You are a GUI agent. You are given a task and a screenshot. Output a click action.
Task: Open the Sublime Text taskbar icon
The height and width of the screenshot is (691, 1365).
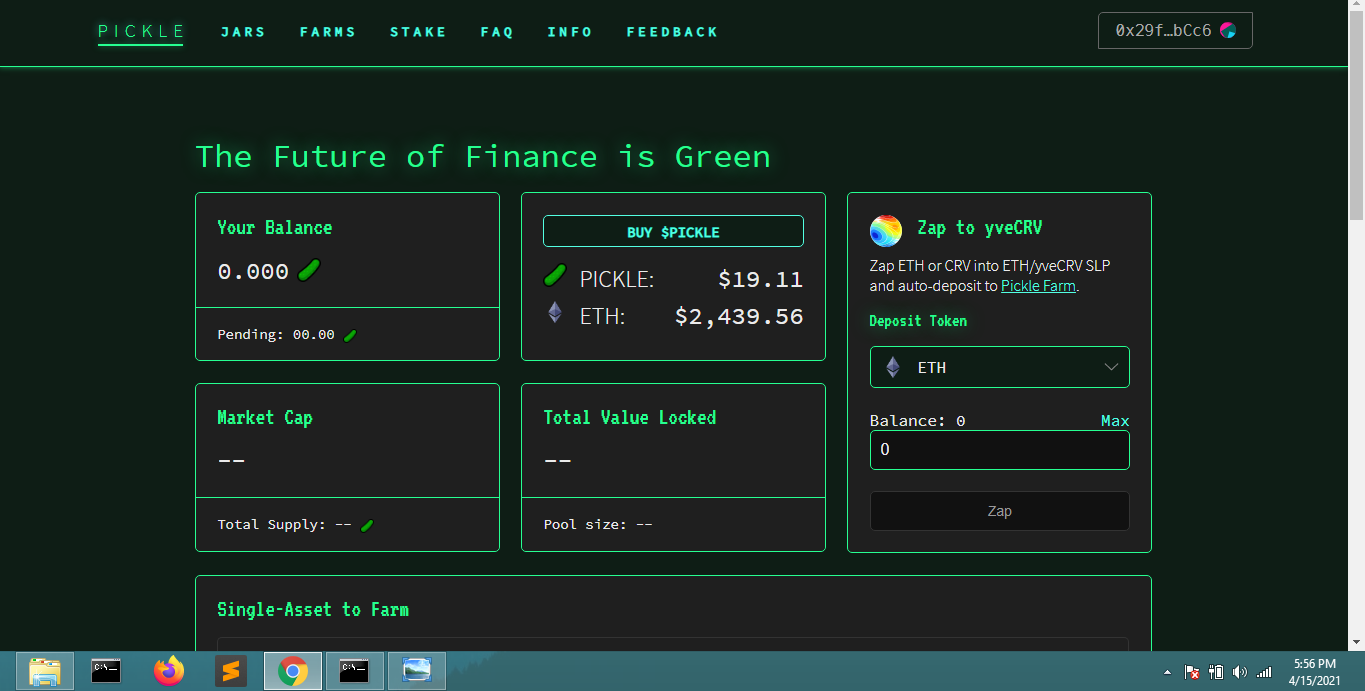point(231,671)
